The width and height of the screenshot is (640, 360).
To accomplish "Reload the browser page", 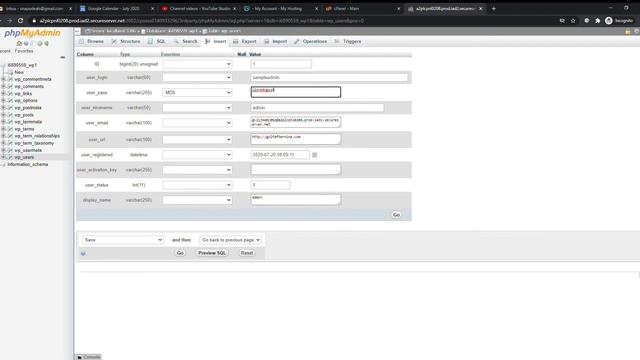I will coord(20,20).
